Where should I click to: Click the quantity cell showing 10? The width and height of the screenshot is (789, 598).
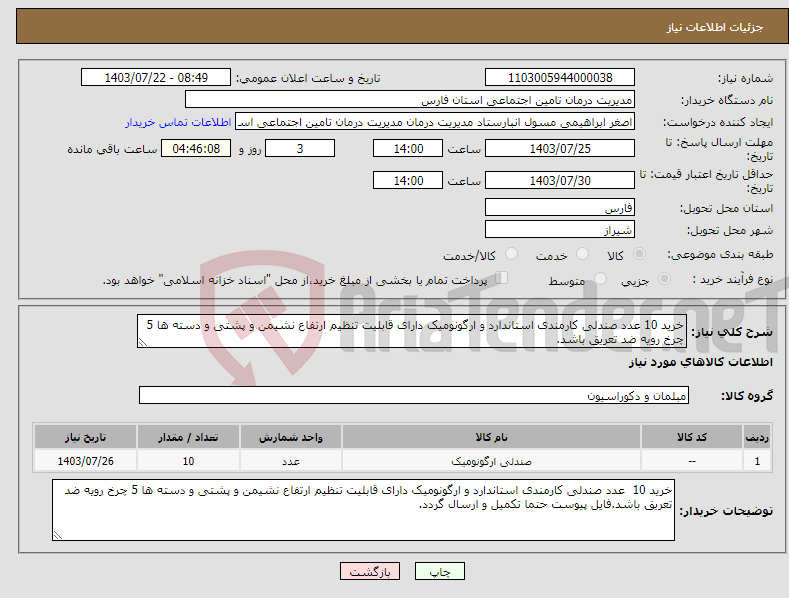pyautogui.click(x=188, y=461)
